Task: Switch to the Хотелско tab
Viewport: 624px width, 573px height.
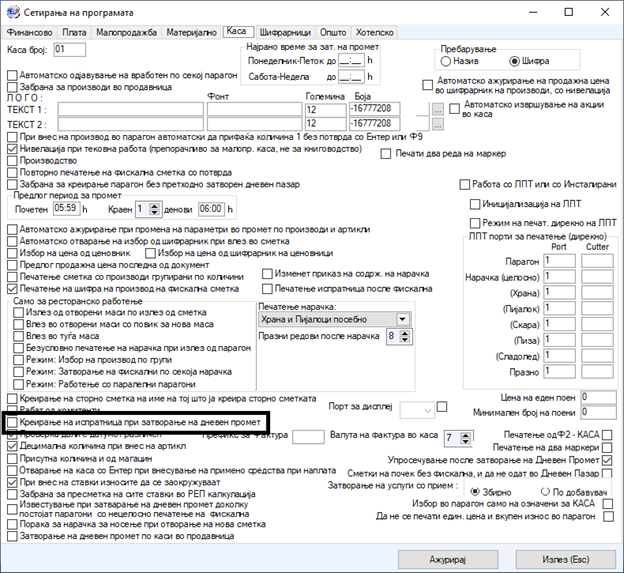Action: (374, 32)
